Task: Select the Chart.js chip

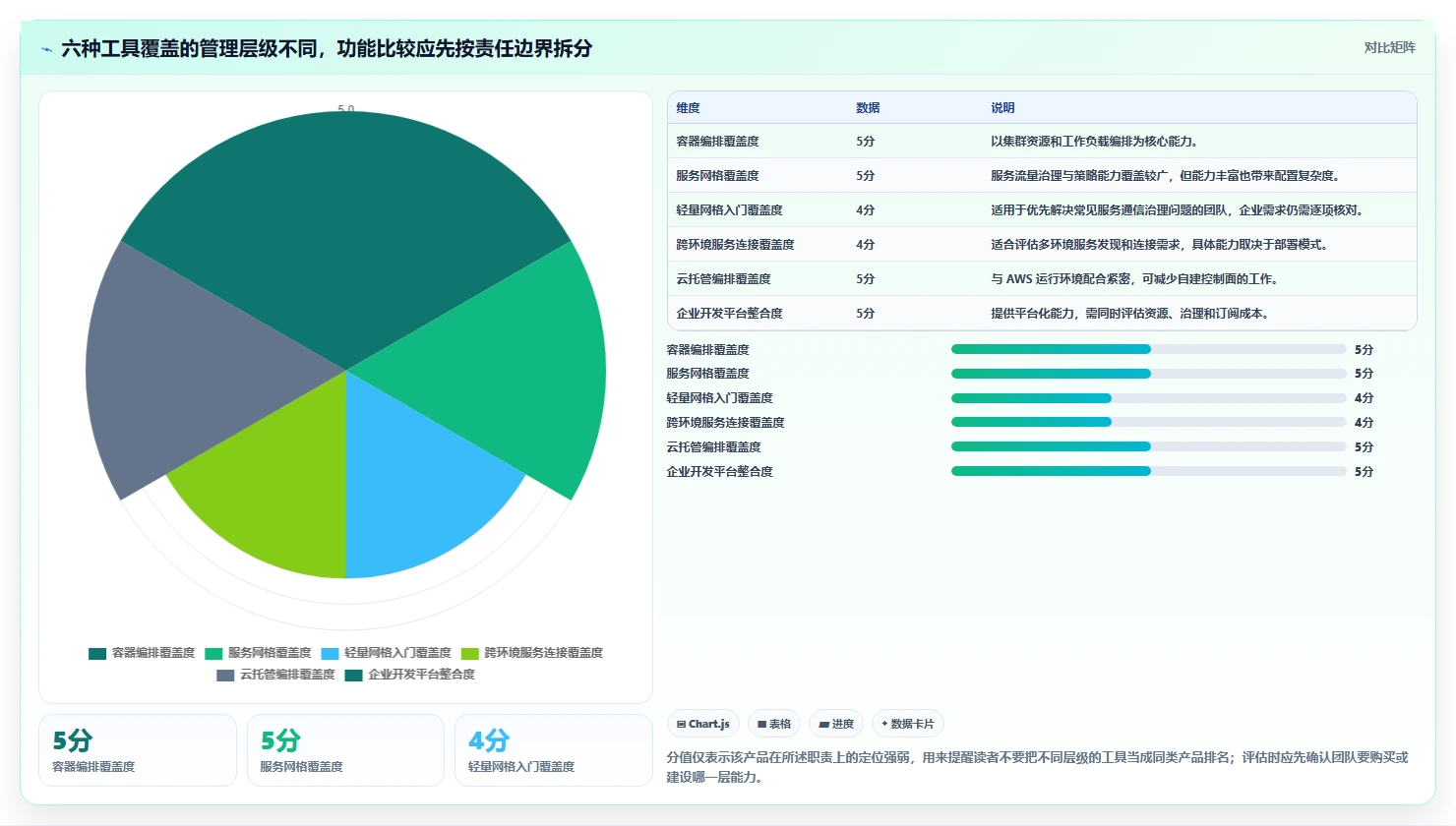Action: pyautogui.click(x=703, y=724)
